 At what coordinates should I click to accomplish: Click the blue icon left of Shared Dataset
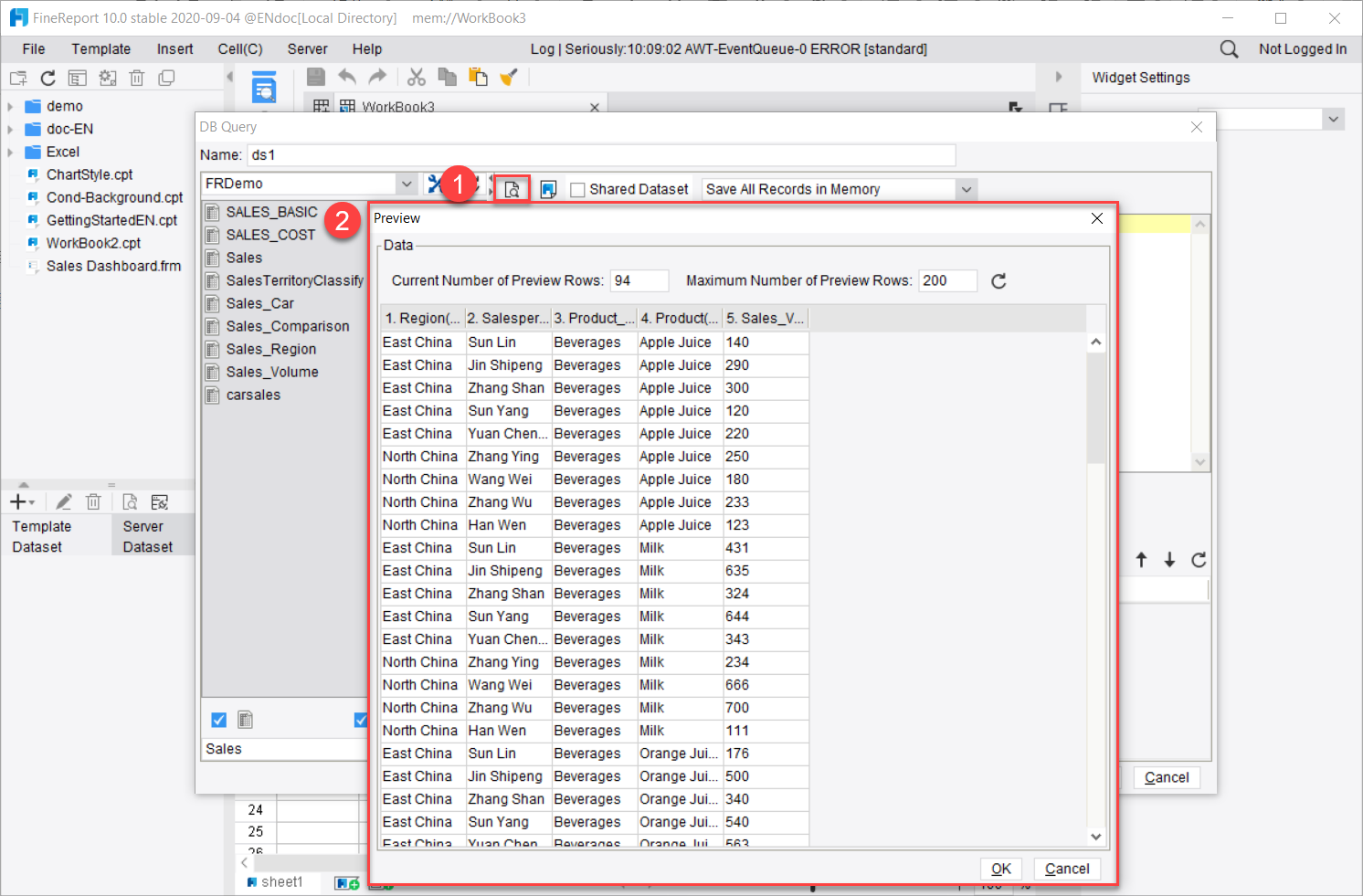tap(548, 189)
